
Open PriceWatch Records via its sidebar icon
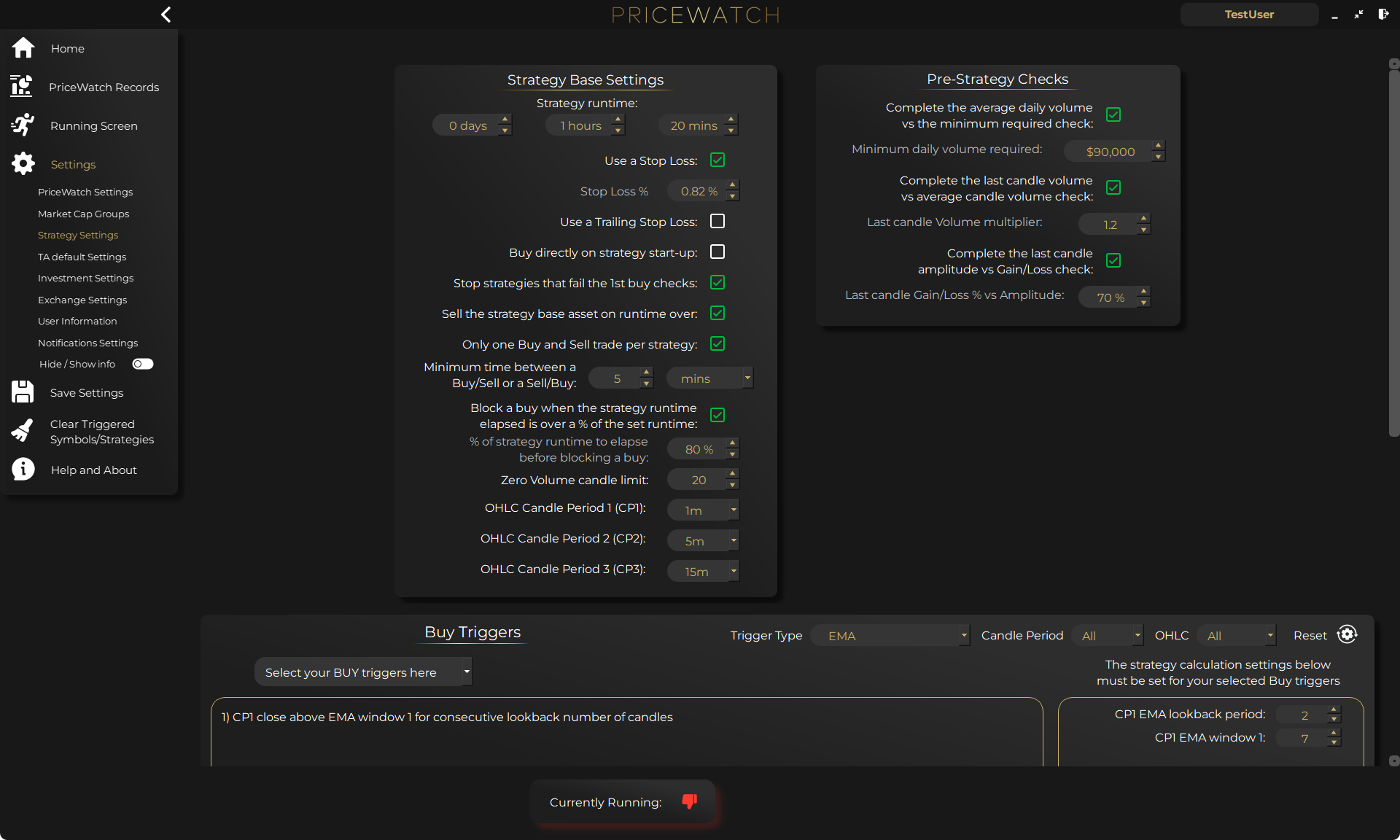[23, 86]
